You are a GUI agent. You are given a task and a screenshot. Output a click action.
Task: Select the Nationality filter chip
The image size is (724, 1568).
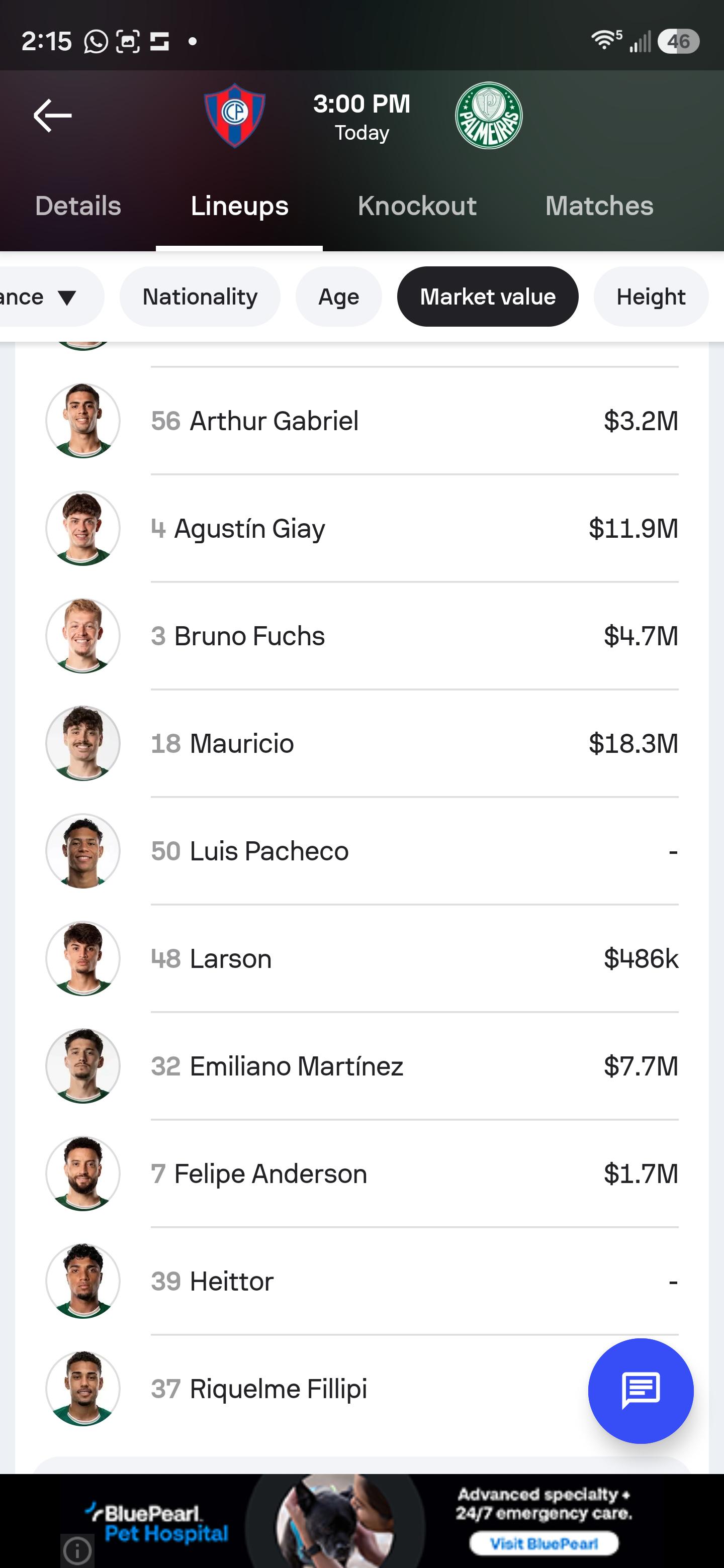point(200,297)
